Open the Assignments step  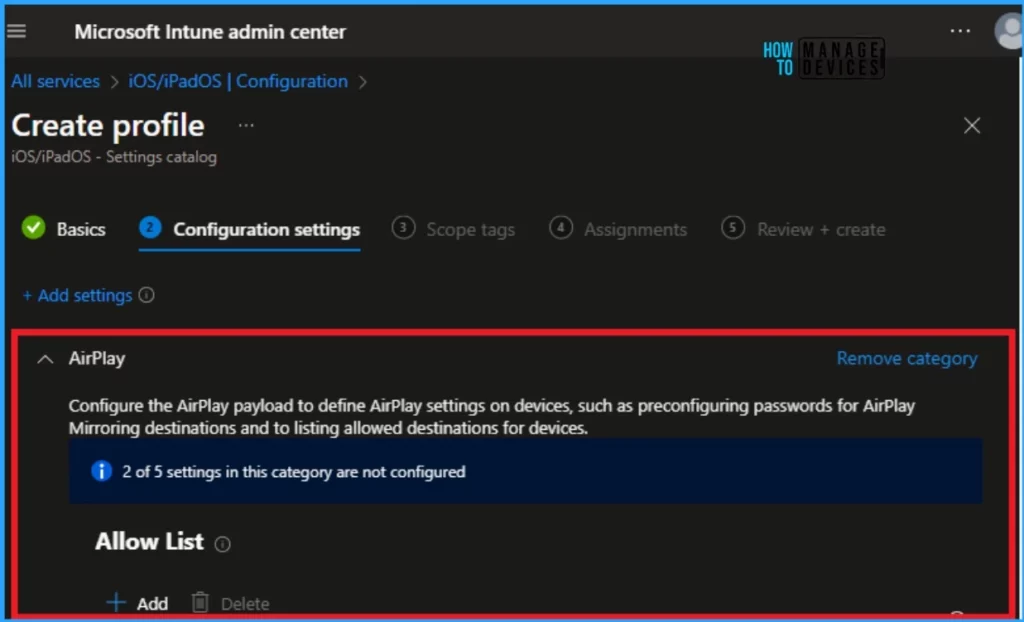tap(618, 229)
